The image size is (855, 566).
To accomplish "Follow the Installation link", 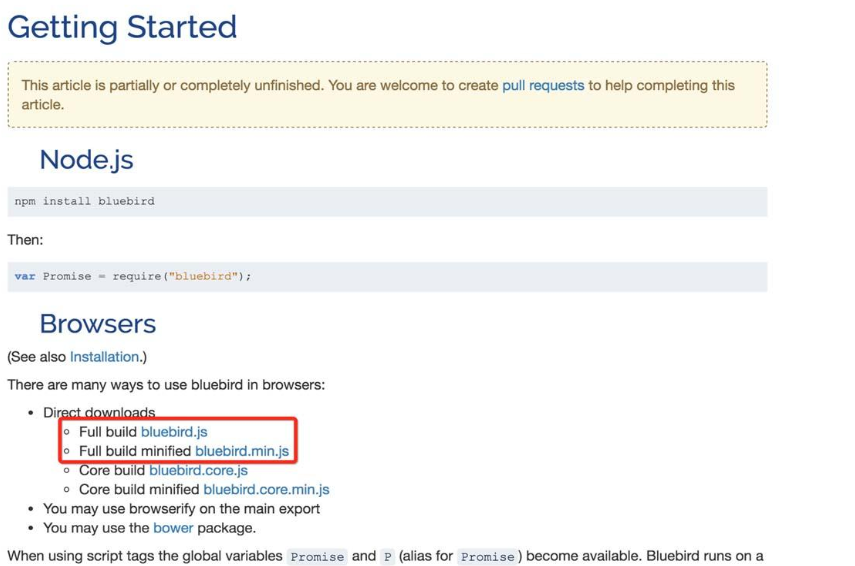I will coord(104,357).
